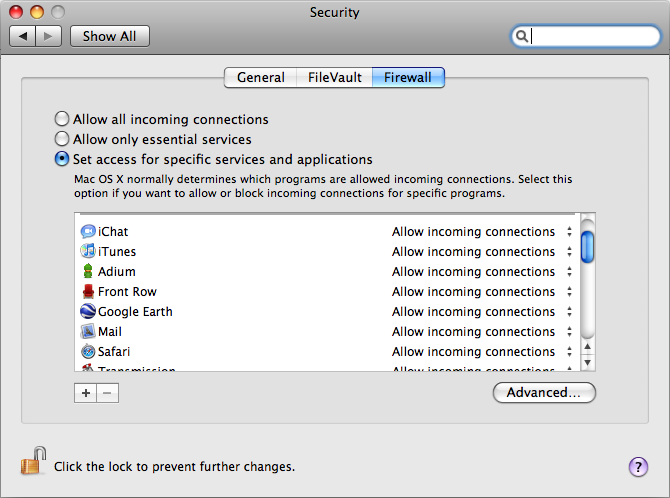Open iChat incoming connections popup menu
The image size is (670, 498).
pyautogui.click(x=482, y=232)
